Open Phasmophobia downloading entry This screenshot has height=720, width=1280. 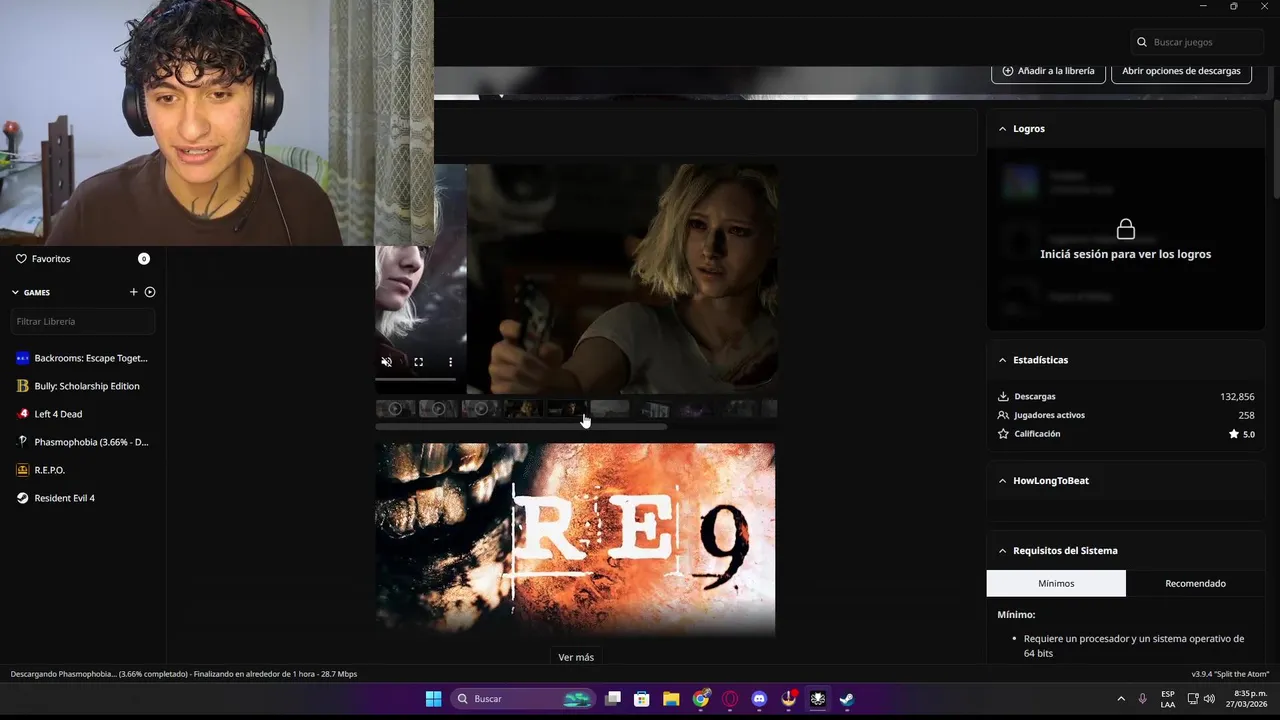[x=83, y=442]
